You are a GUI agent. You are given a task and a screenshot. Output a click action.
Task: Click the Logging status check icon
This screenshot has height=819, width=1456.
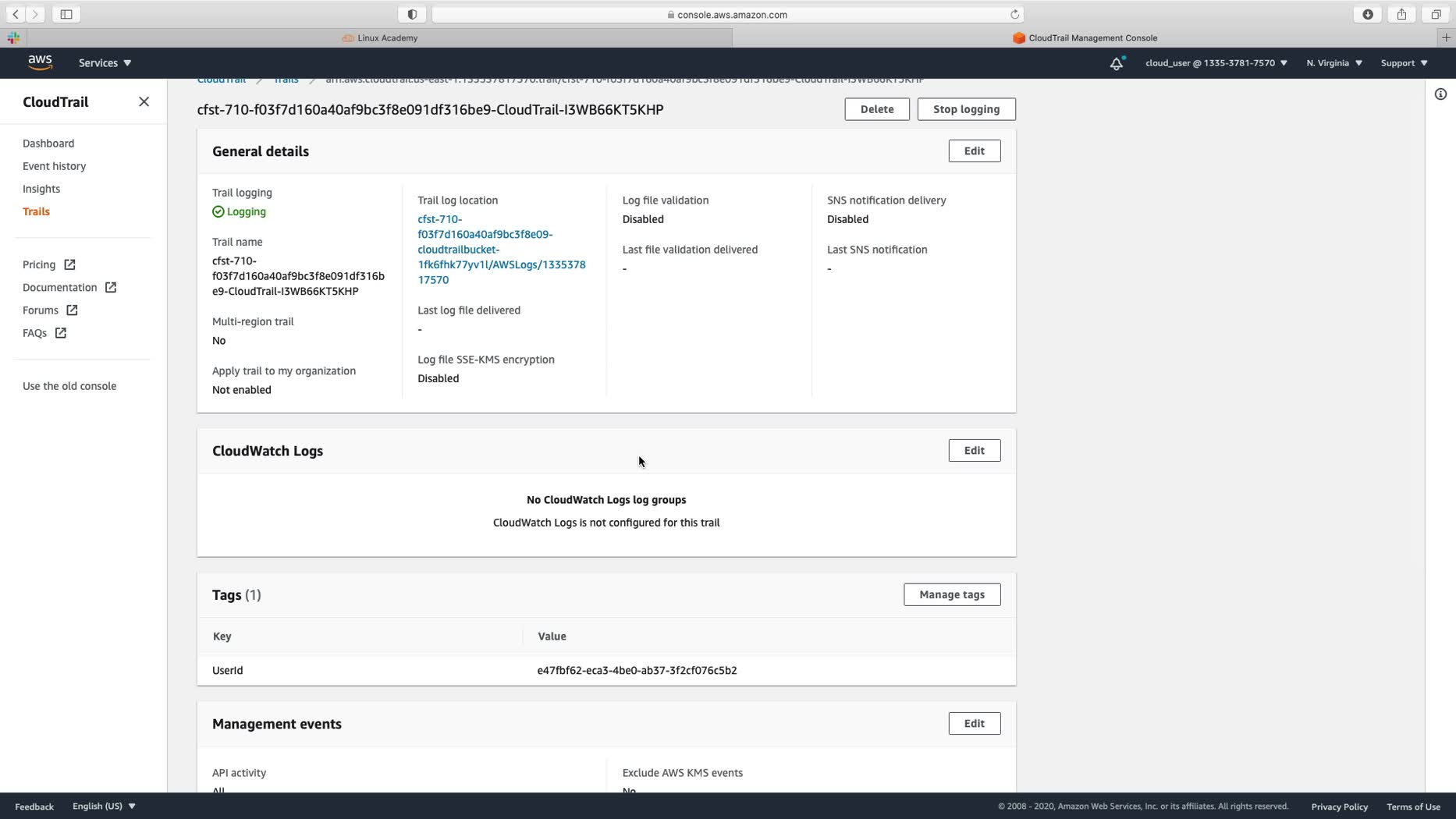(218, 212)
